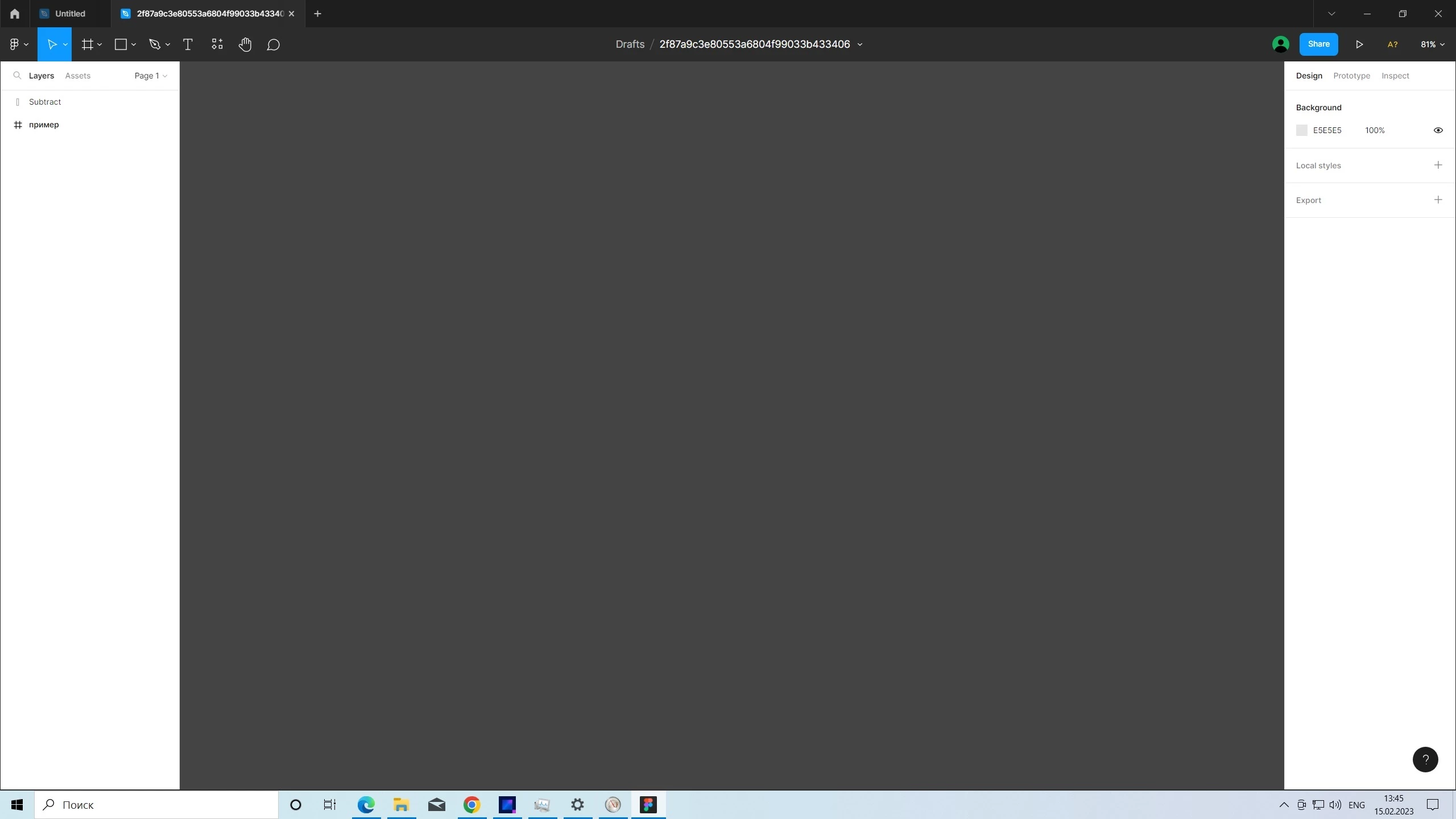Screen dimensions: 1456x819
Task: Launch Microsoft Edge from taskbar
Action: 366,805
